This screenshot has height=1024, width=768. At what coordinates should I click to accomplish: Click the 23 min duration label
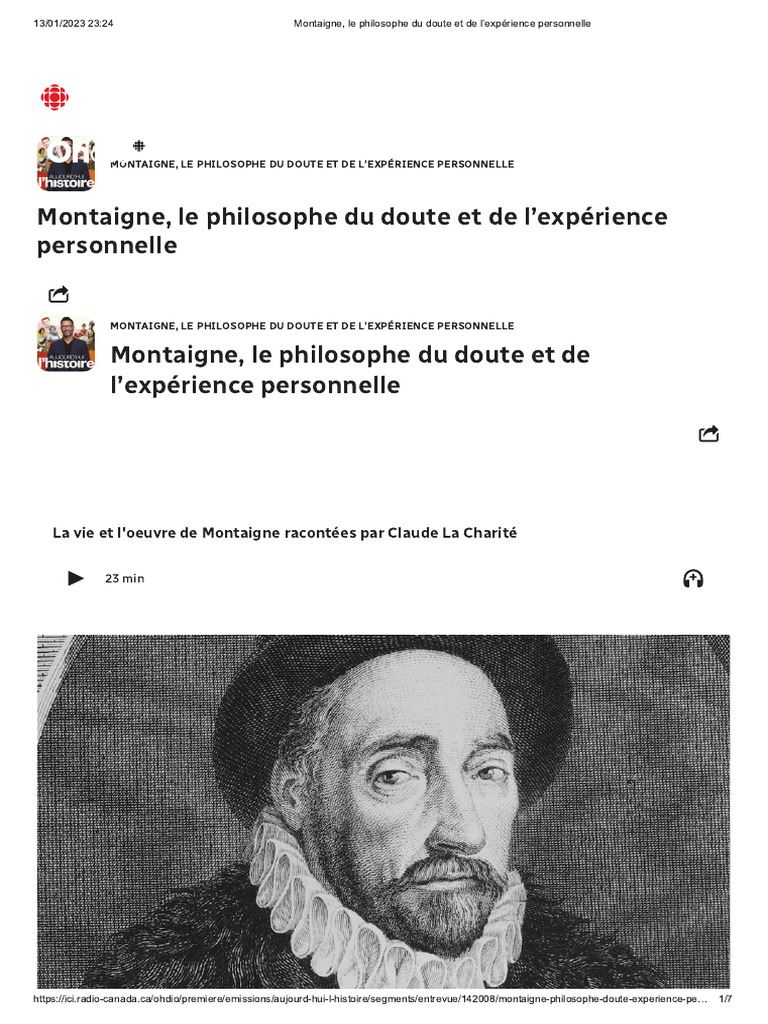point(125,579)
